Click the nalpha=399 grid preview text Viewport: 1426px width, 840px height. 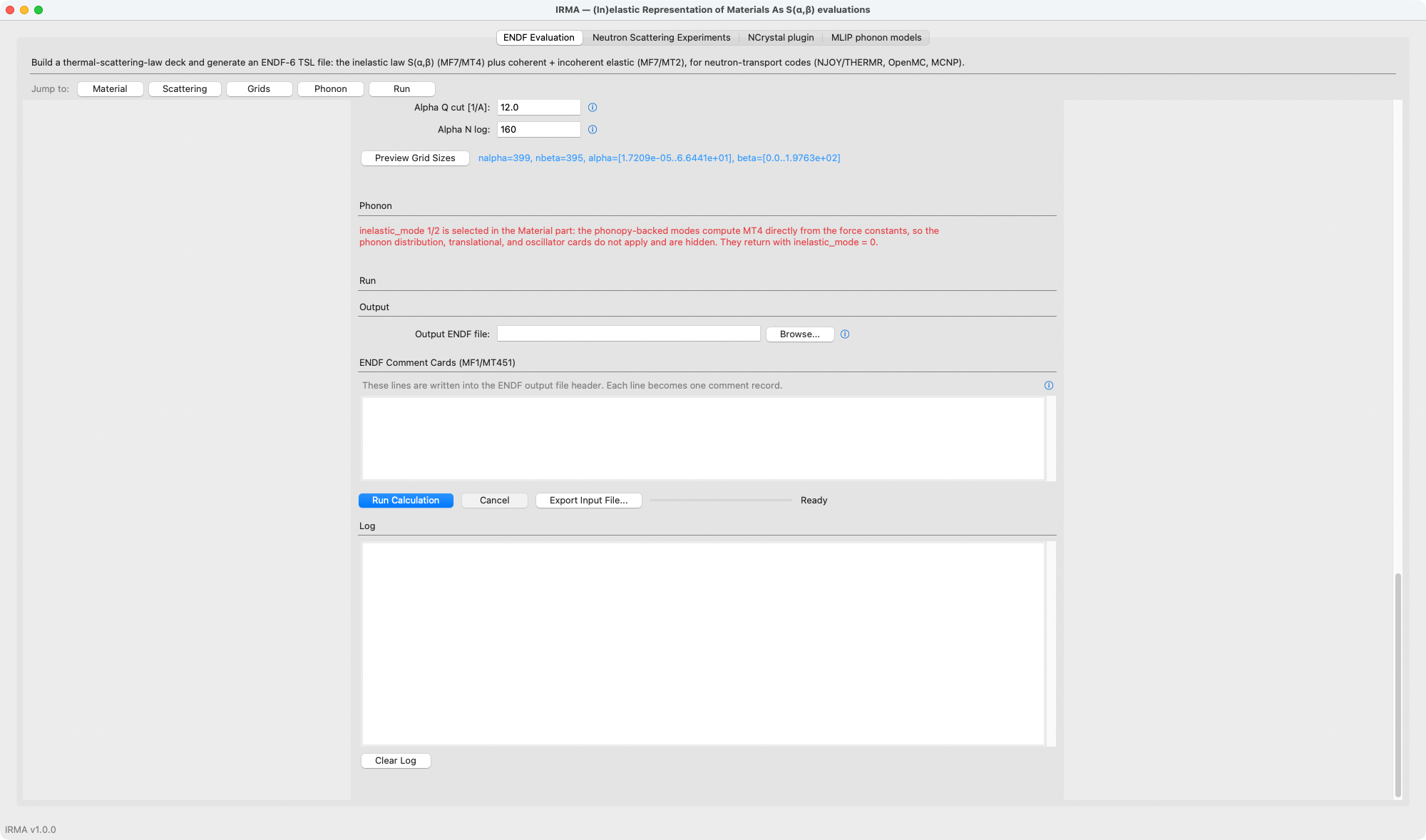click(x=660, y=158)
